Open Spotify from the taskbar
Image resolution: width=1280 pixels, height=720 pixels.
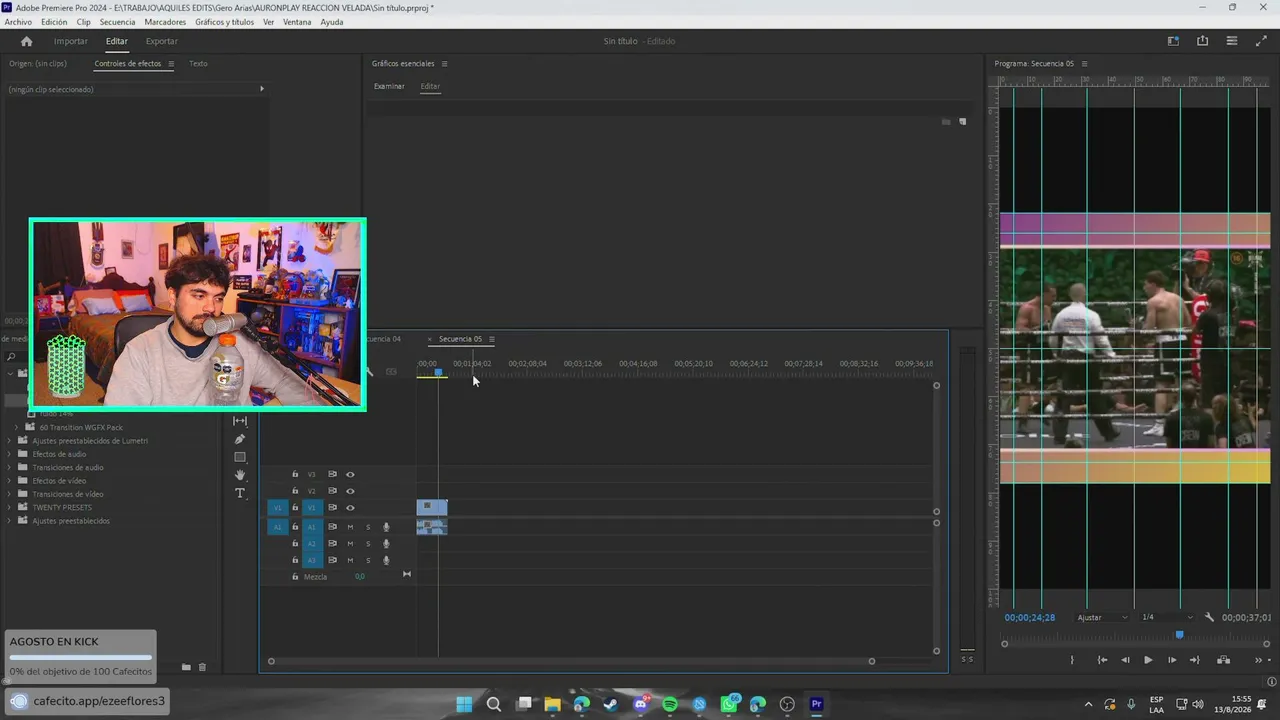coord(670,704)
